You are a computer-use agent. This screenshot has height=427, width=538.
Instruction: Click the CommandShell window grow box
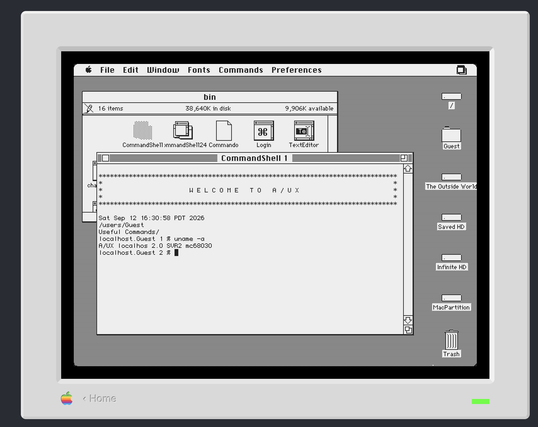[x=408, y=330]
